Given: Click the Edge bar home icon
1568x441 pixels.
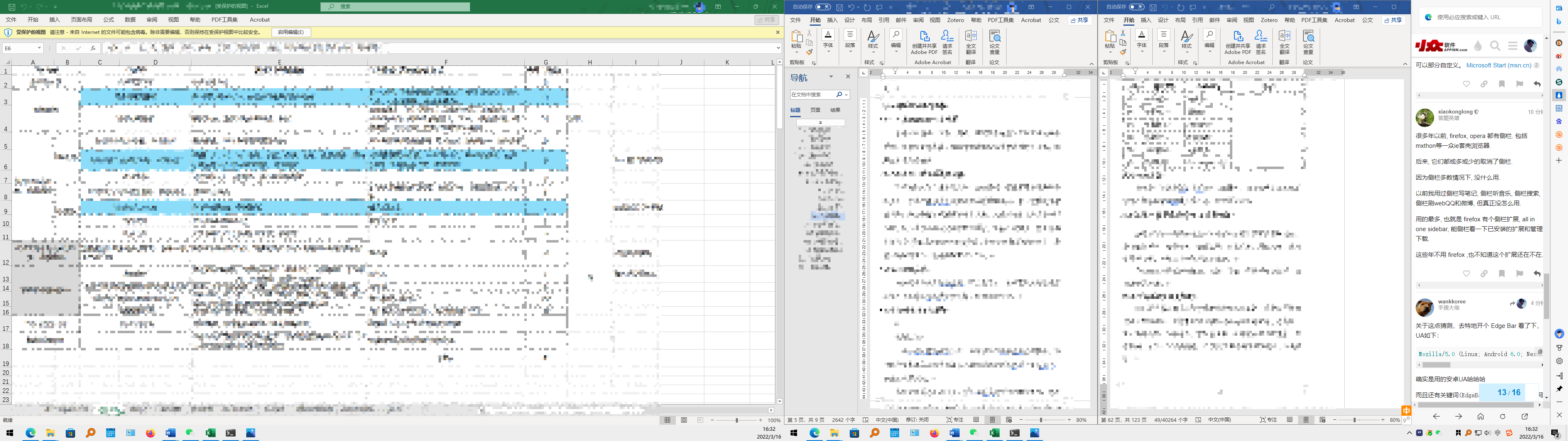Looking at the screenshot, I should [x=1480, y=416].
